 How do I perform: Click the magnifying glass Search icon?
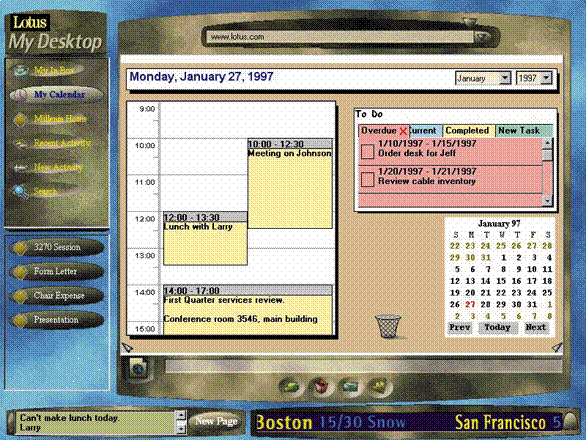tap(20, 192)
